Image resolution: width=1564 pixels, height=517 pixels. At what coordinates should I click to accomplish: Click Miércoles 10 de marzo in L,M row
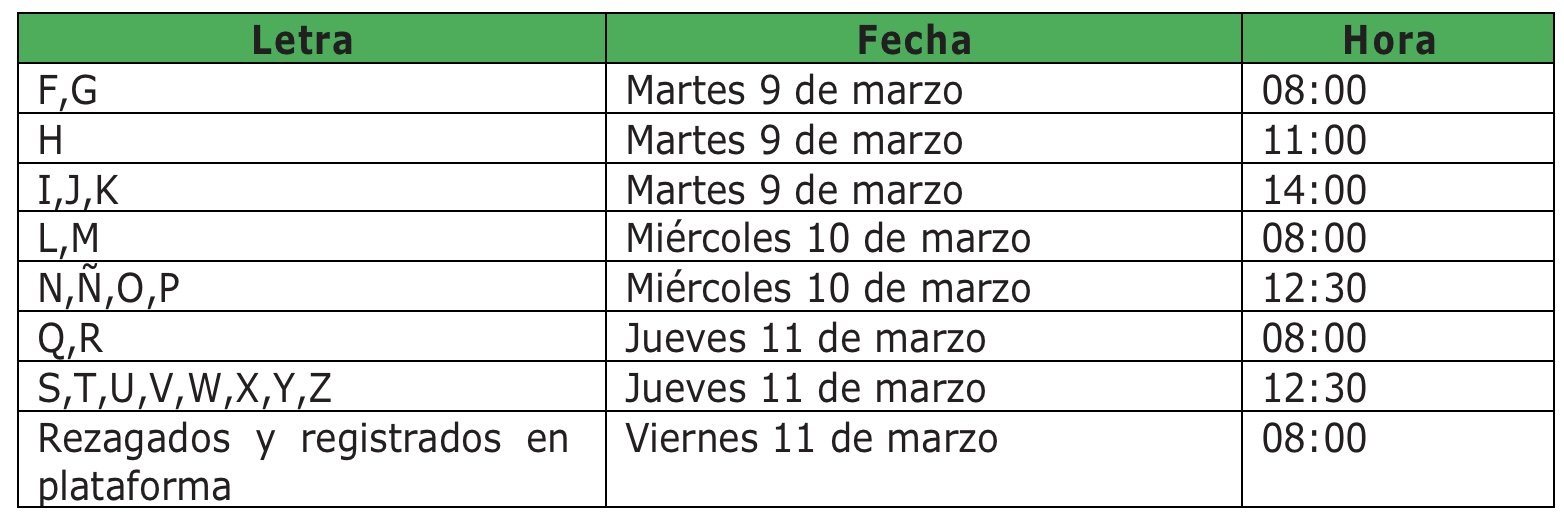924,239
